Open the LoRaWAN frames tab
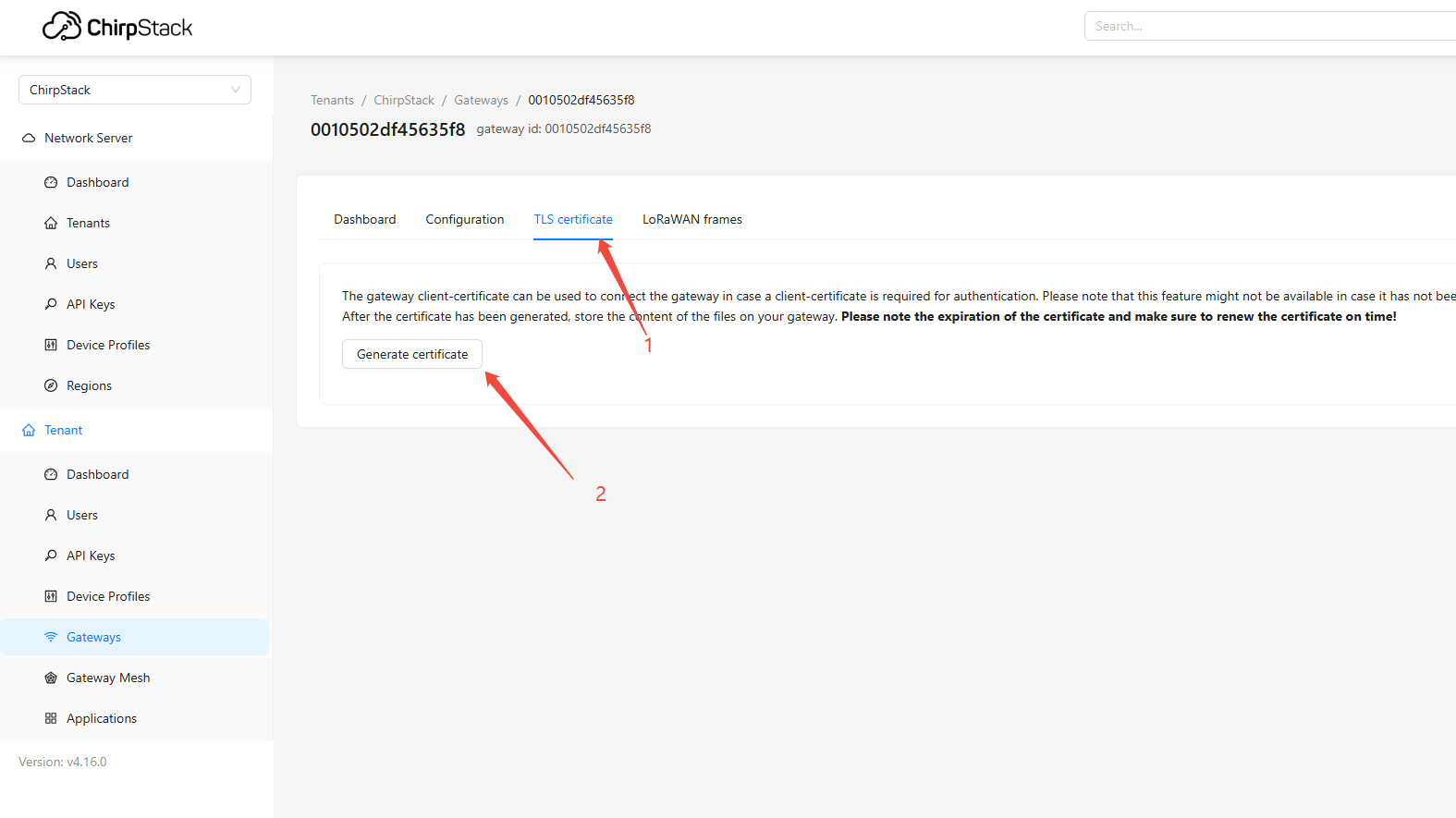 tap(691, 219)
